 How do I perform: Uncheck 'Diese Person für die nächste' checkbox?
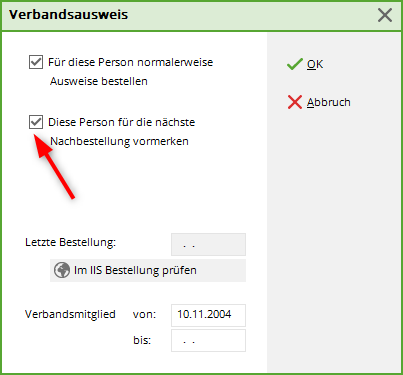[36, 122]
